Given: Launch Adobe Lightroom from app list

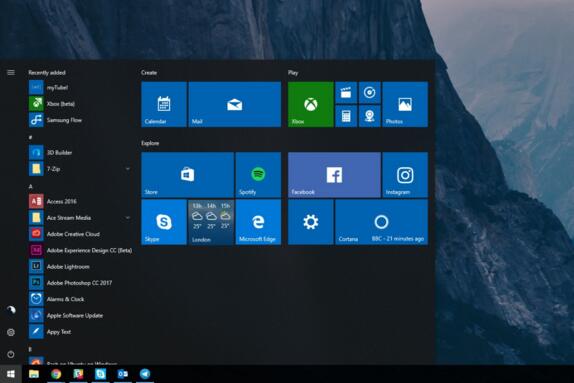Looking at the screenshot, I should 81,267.
